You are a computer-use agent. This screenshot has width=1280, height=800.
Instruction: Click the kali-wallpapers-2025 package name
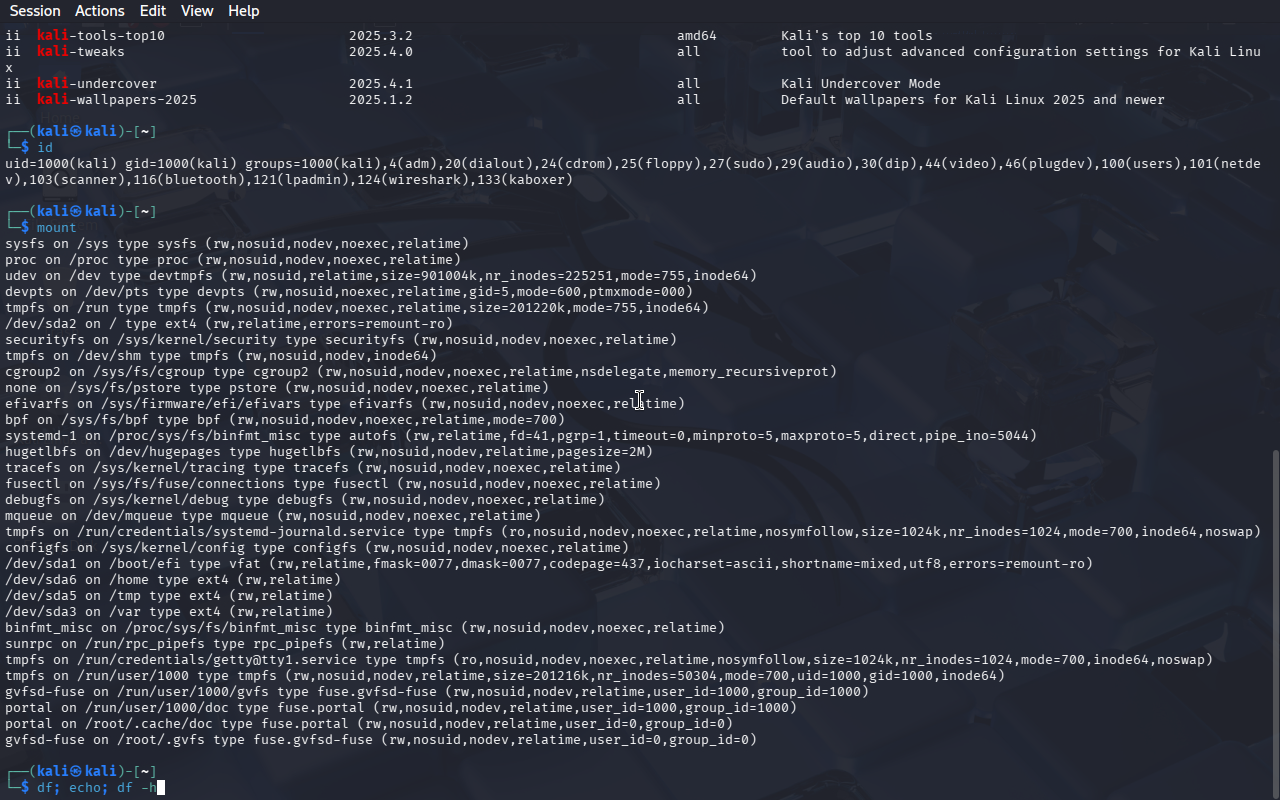(117, 100)
